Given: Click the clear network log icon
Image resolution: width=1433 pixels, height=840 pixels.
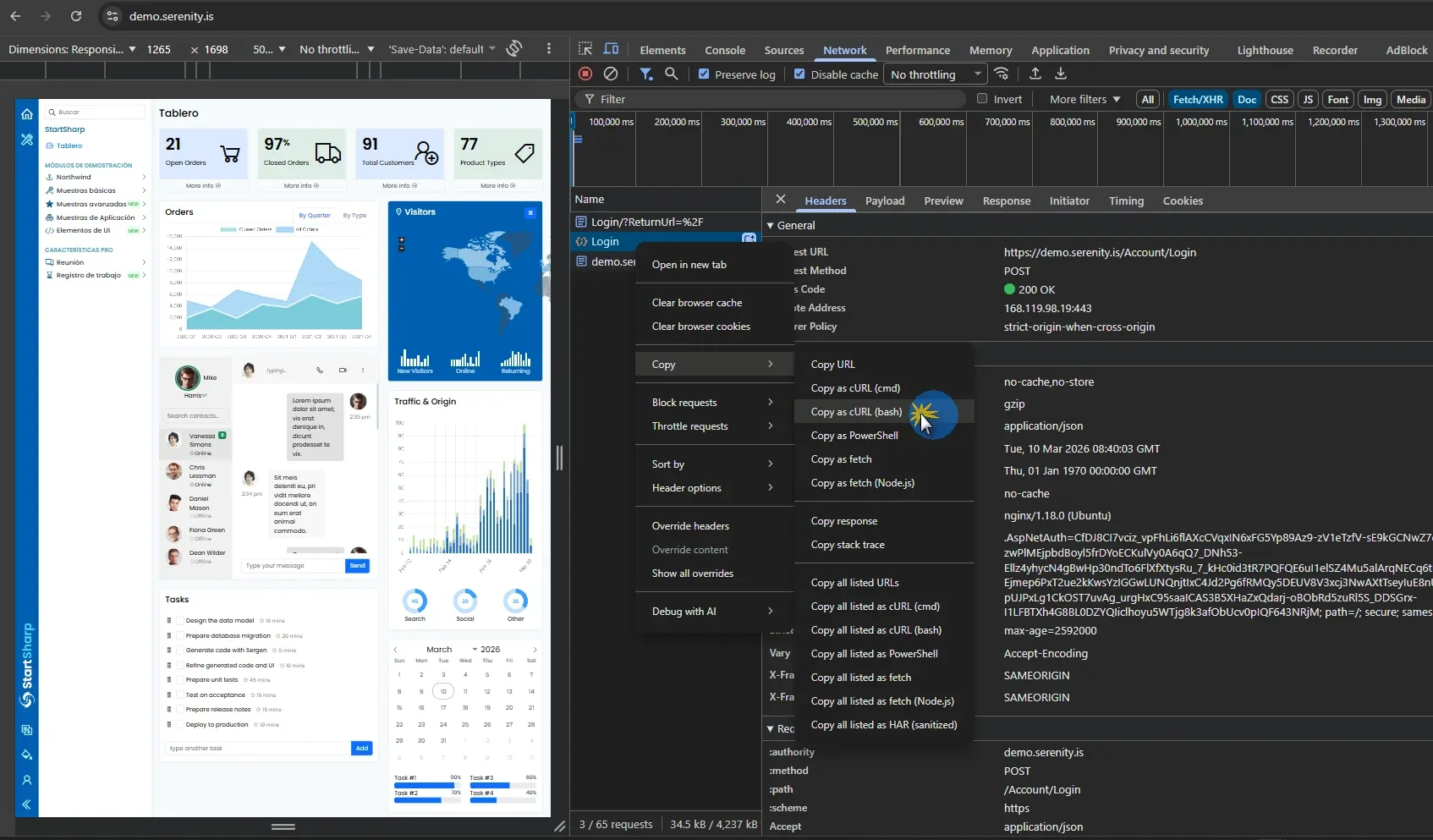Looking at the screenshot, I should [611, 74].
